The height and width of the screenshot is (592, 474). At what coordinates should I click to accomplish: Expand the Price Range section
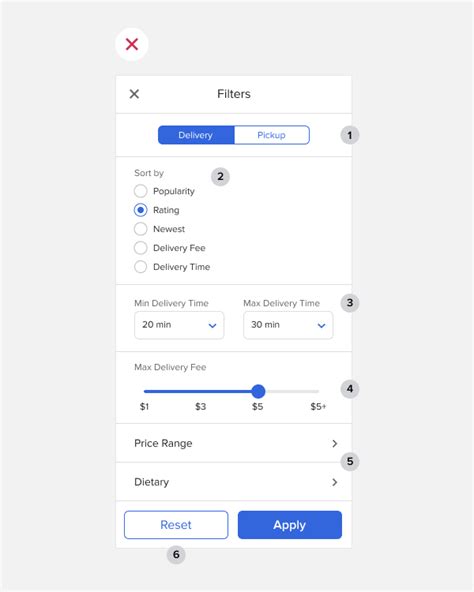point(234,443)
